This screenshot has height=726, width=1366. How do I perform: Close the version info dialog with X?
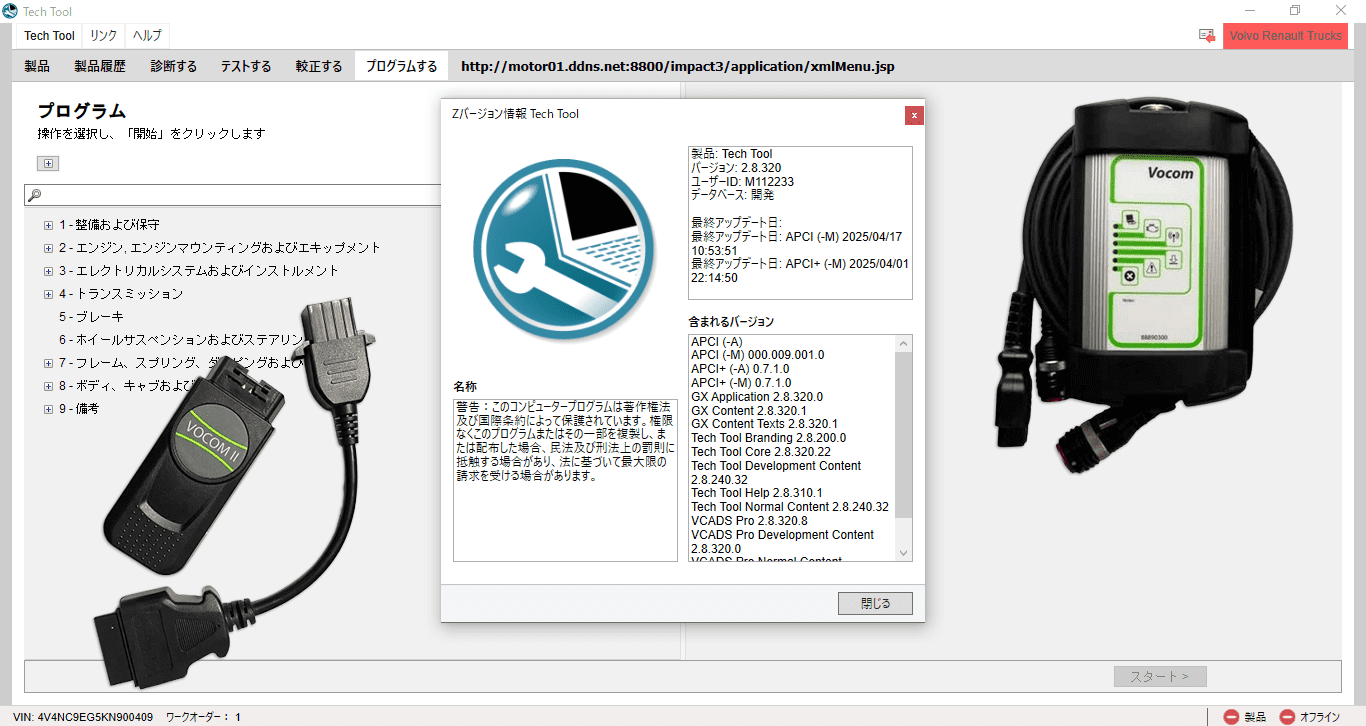point(913,115)
